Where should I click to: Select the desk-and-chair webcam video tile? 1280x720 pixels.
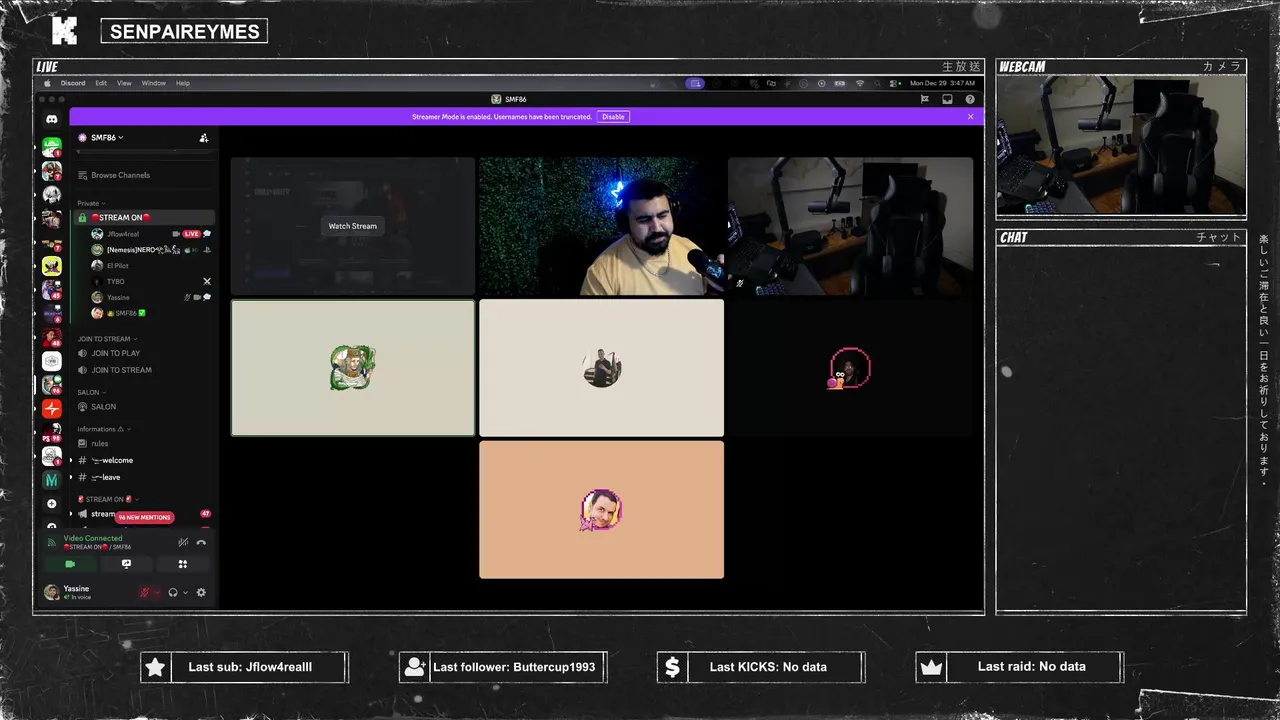click(x=850, y=226)
